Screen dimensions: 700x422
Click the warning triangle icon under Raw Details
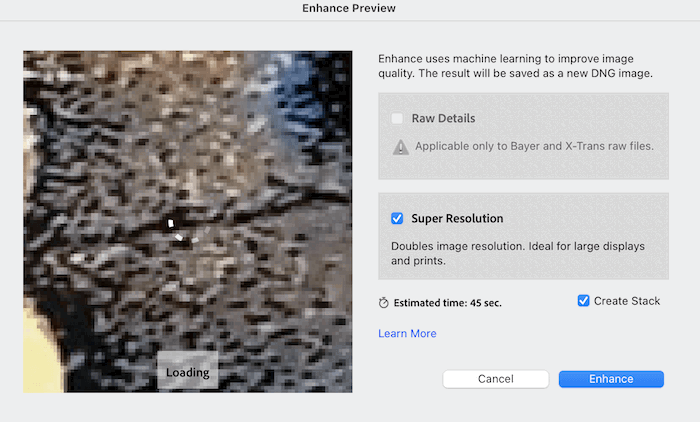401,146
